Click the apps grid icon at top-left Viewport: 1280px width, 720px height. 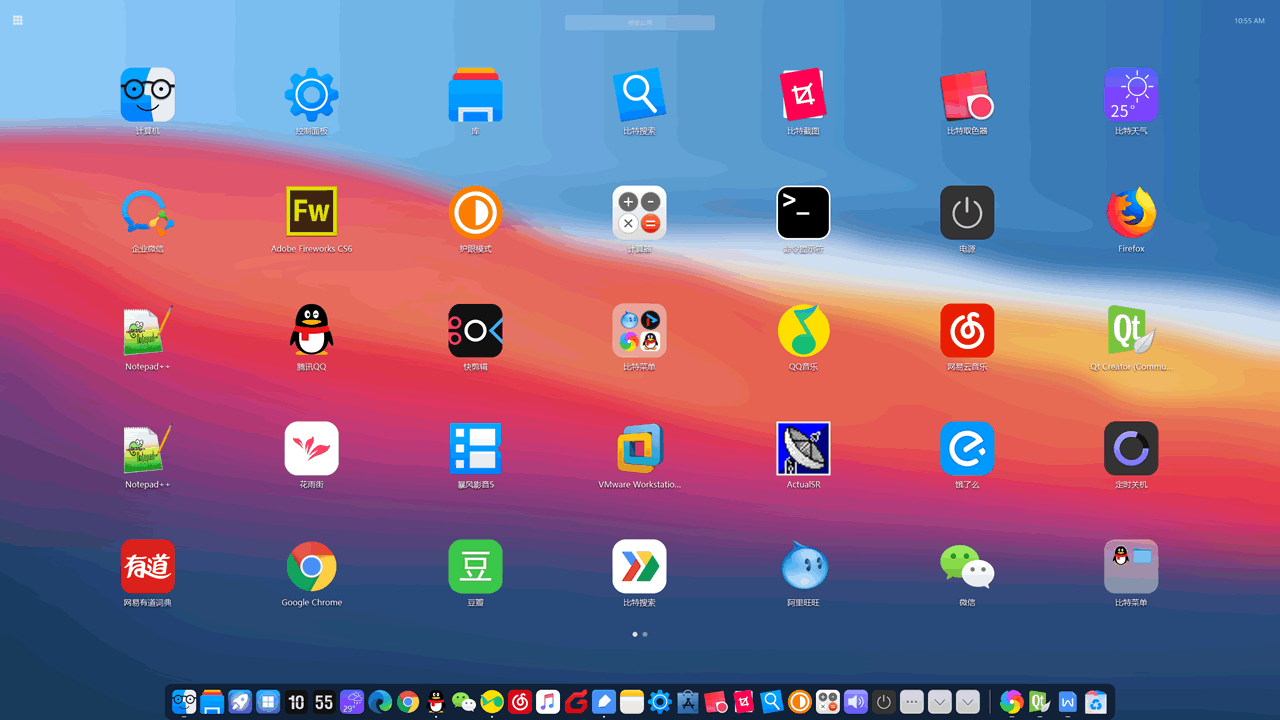[x=18, y=20]
